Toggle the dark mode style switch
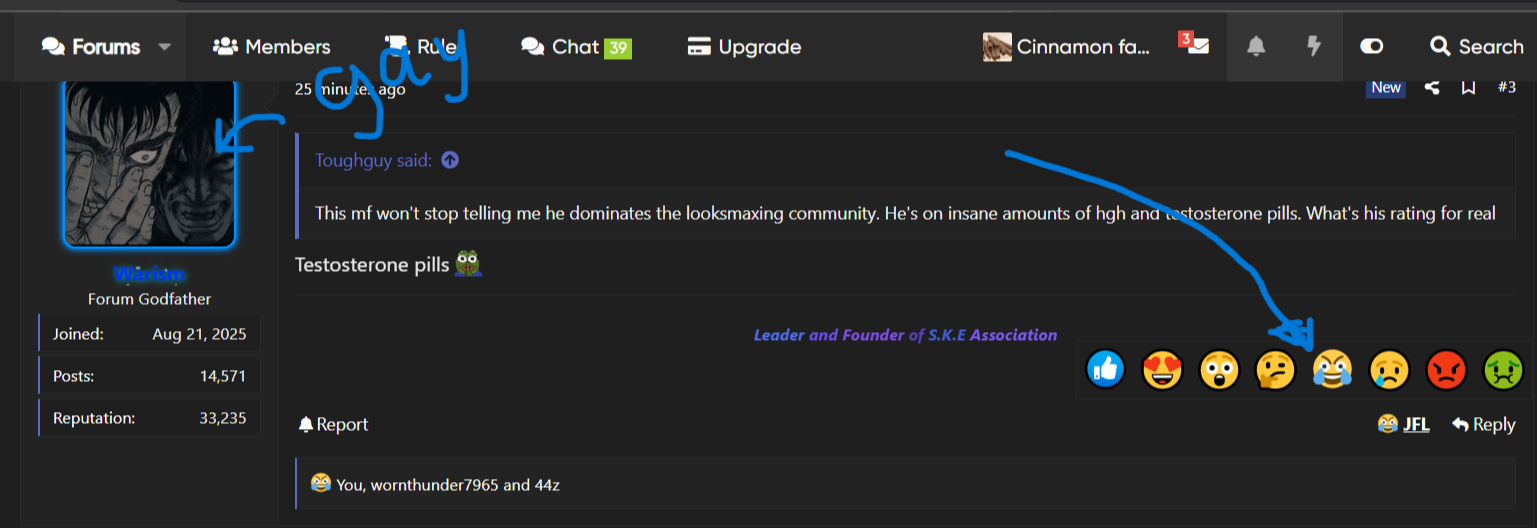 (x=1371, y=46)
